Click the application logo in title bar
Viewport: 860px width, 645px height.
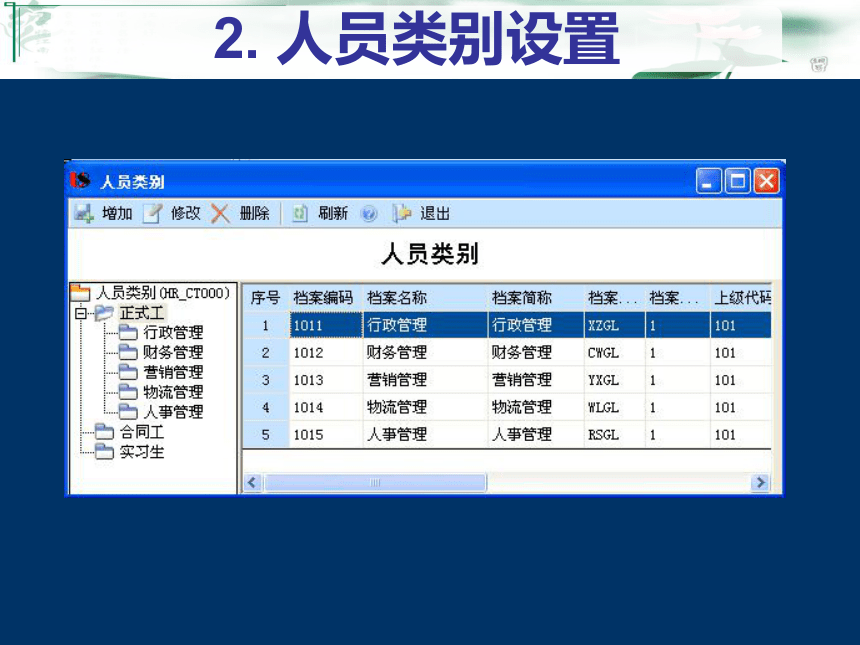[80, 180]
